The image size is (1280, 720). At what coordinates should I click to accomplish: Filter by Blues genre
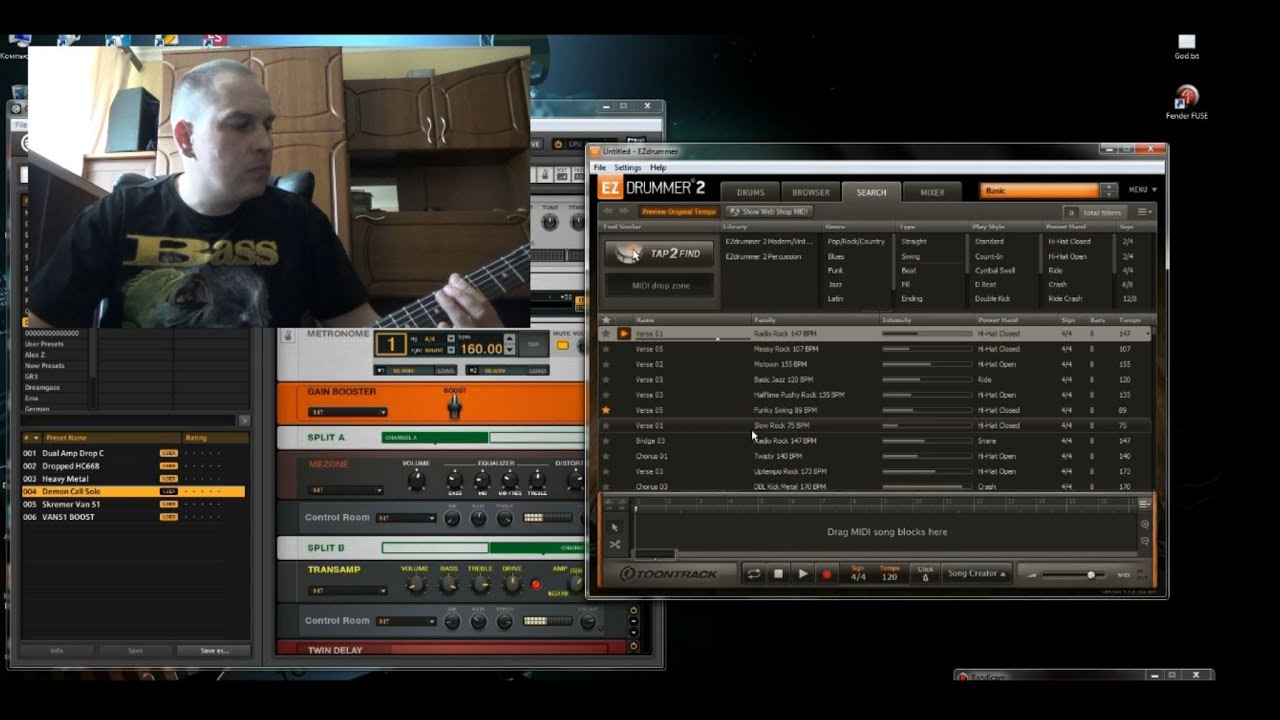836,256
